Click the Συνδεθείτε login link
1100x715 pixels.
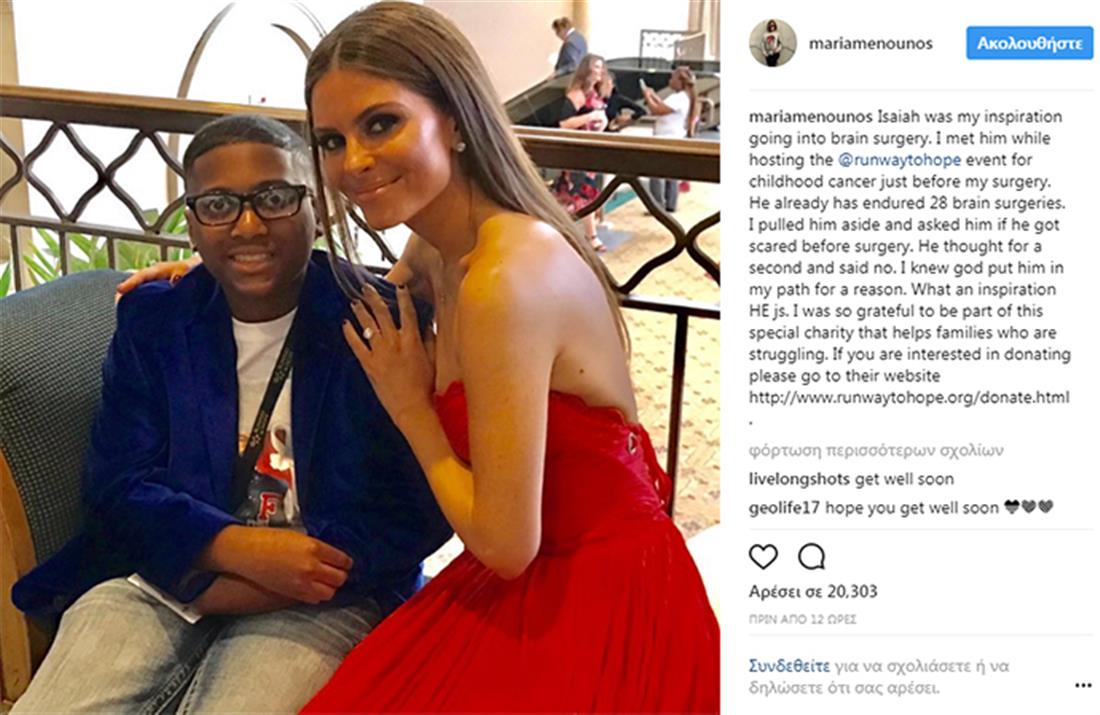789,666
